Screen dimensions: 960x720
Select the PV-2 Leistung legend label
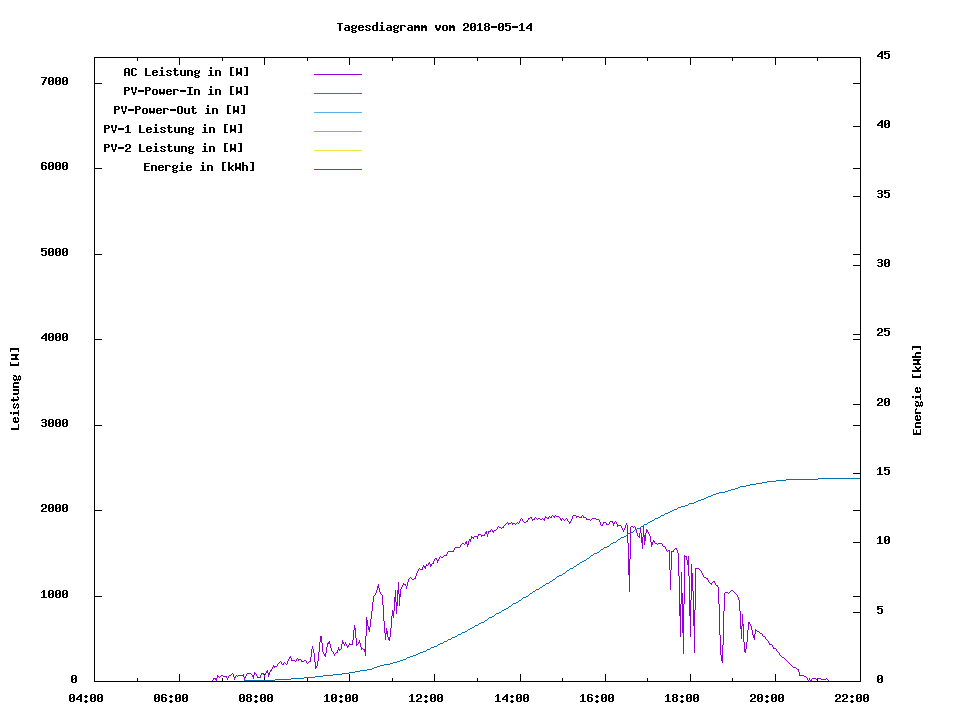click(173, 148)
